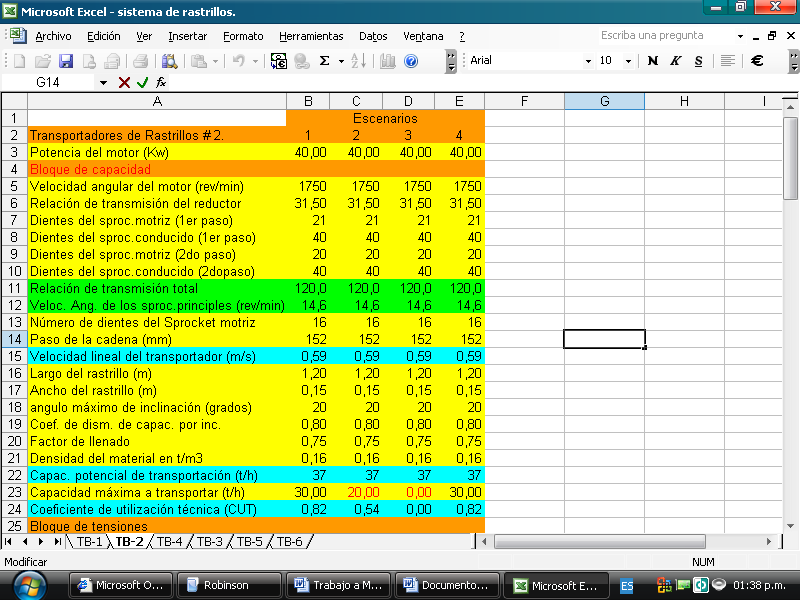Open the Name Box dropdown next to G14
This screenshot has width=800, height=600.
pos(103,82)
